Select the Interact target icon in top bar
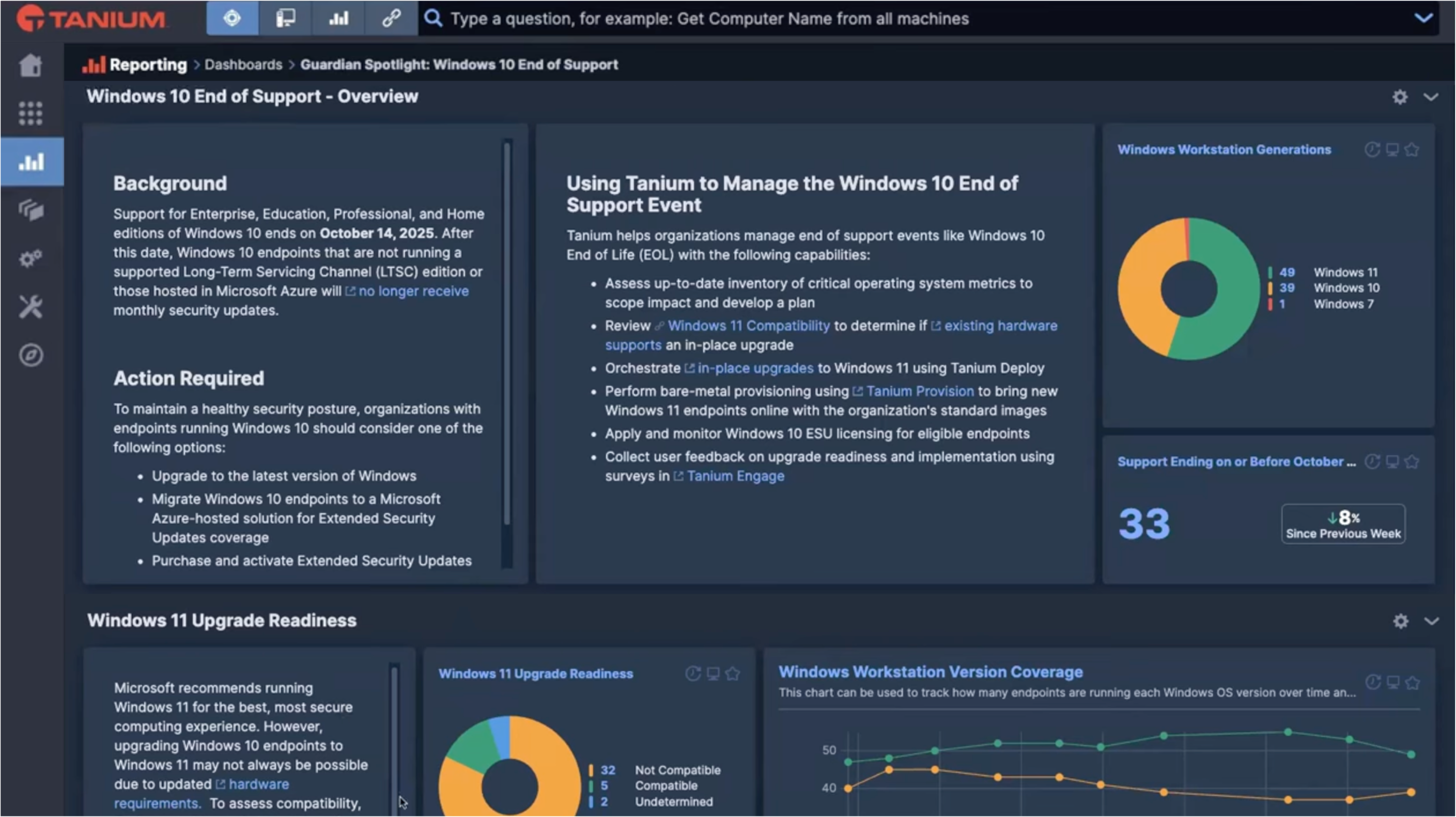 [233, 19]
